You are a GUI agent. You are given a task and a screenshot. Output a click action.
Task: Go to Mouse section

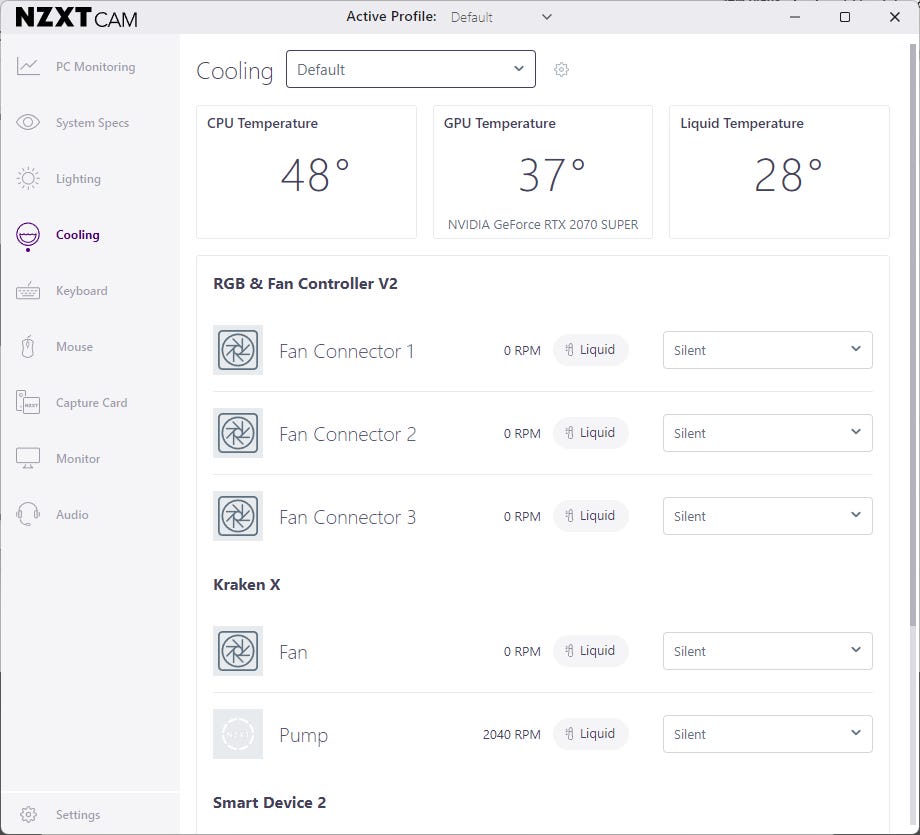74,347
